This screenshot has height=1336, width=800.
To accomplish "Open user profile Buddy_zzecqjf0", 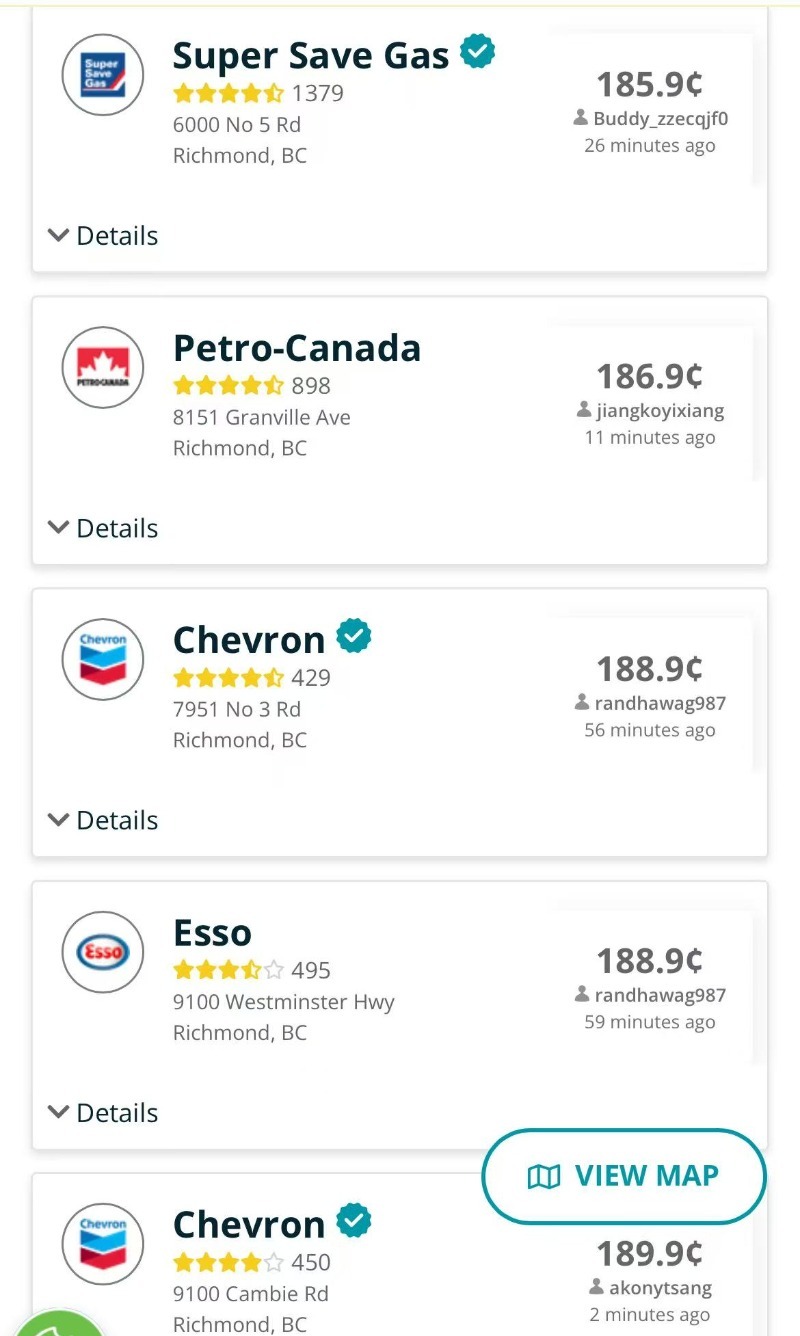I will (x=660, y=119).
